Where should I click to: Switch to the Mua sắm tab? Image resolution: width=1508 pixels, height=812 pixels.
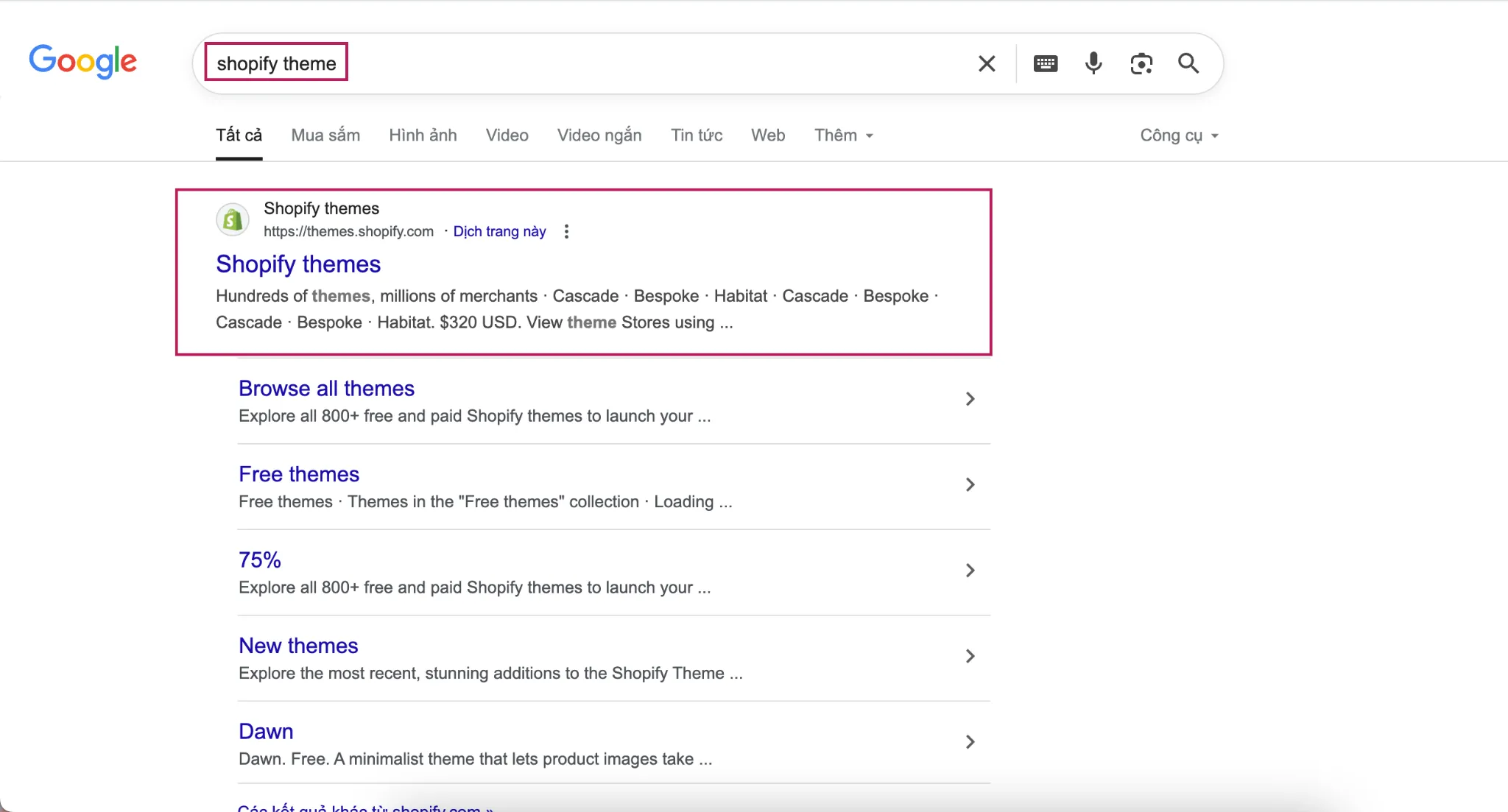click(325, 135)
